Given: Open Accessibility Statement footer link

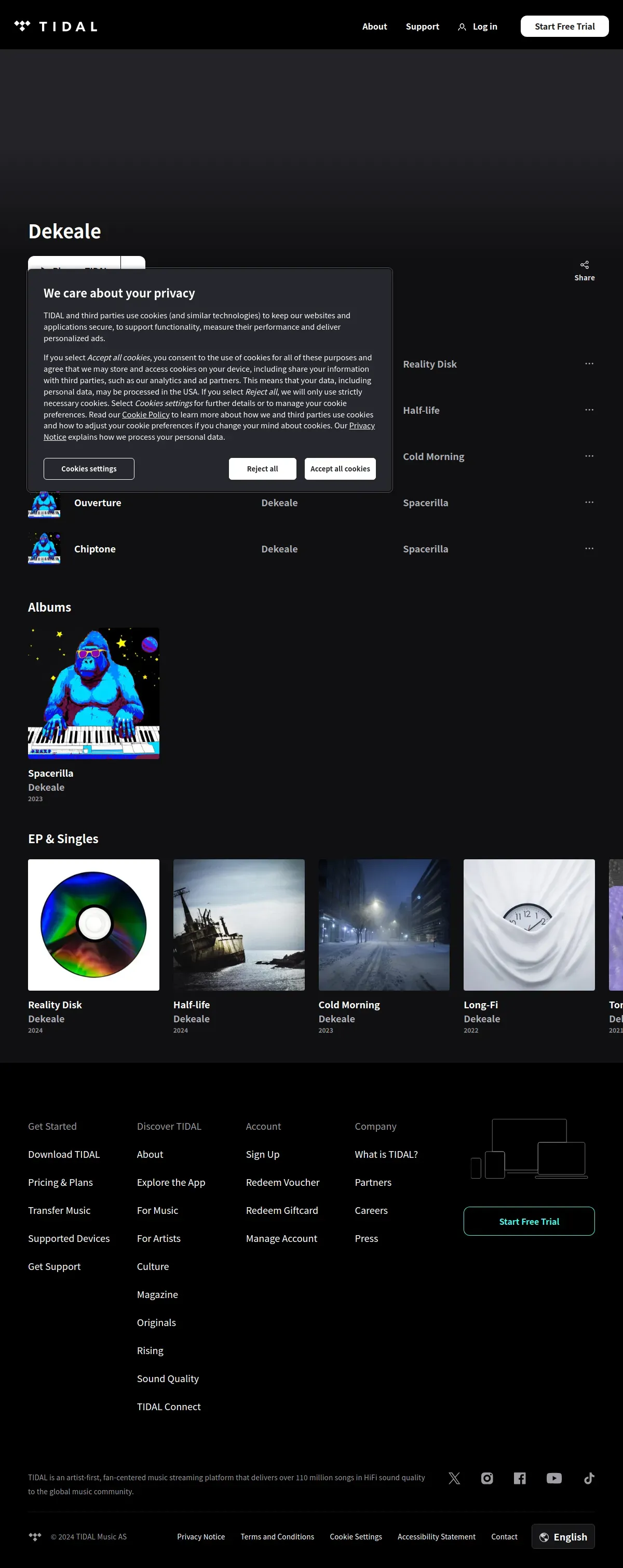Looking at the screenshot, I should (436, 1536).
